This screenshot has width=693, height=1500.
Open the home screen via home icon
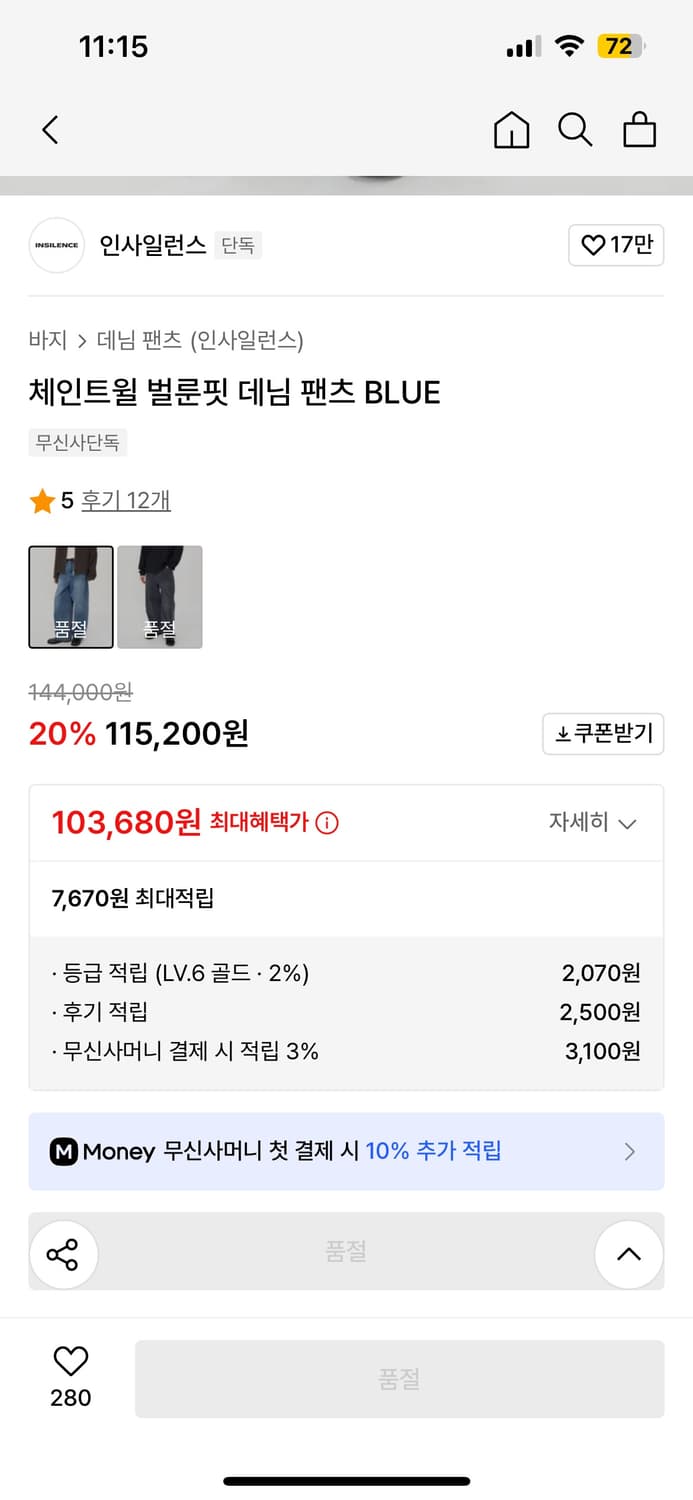click(x=511, y=130)
